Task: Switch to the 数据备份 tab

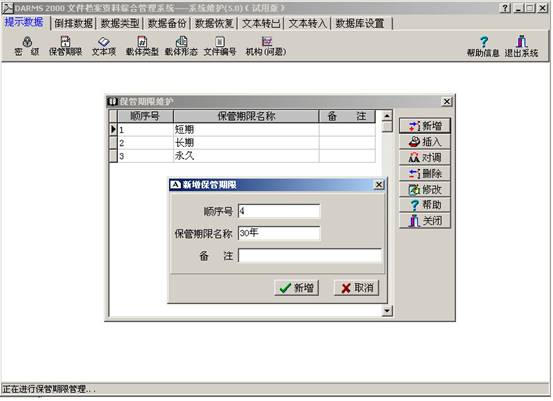Action: (167, 24)
